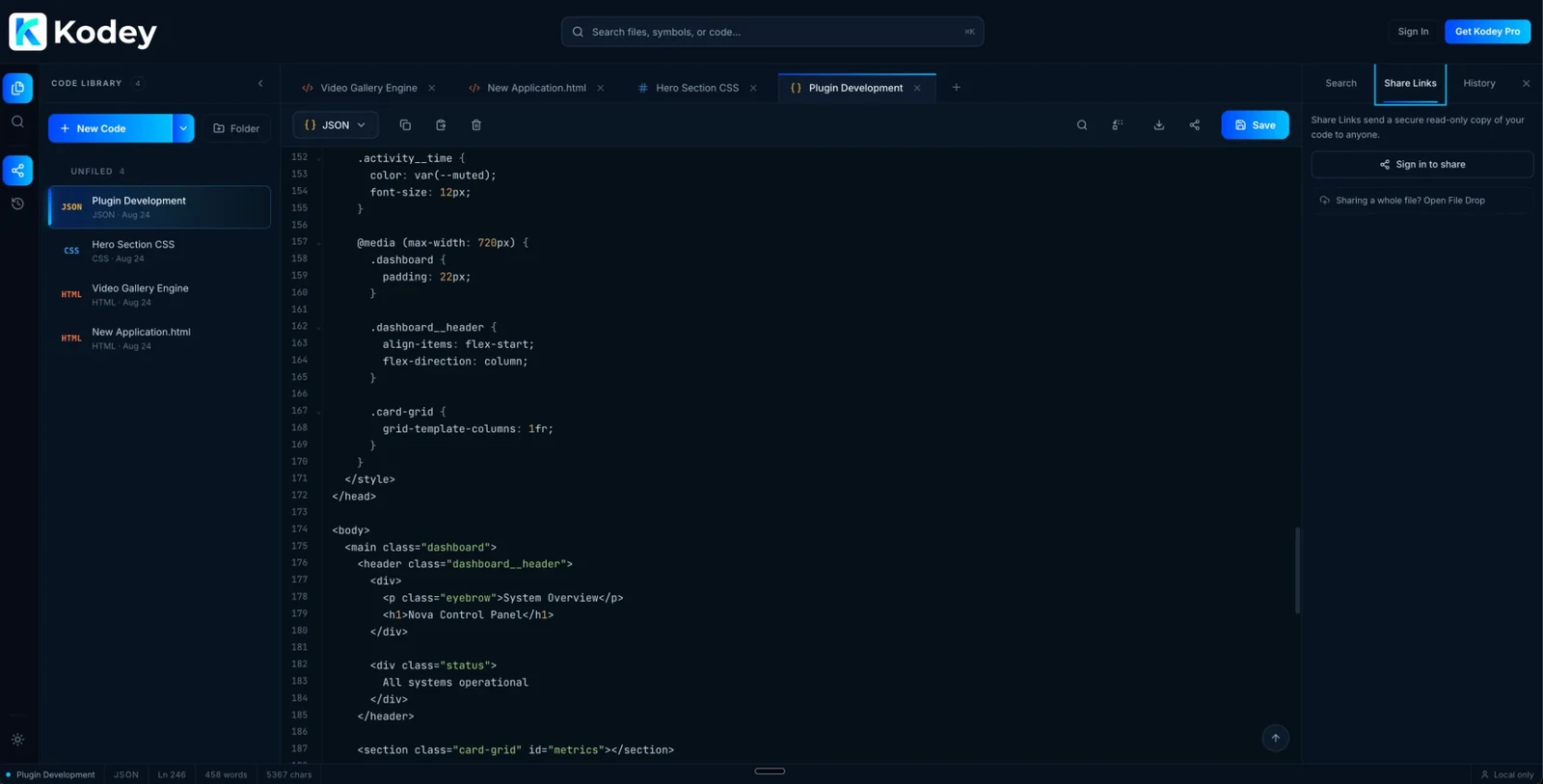This screenshot has width=1543, height=784.
Task: Click the "<h1>Nova Control Panel</h1>" code line
Action: [468, 614]
